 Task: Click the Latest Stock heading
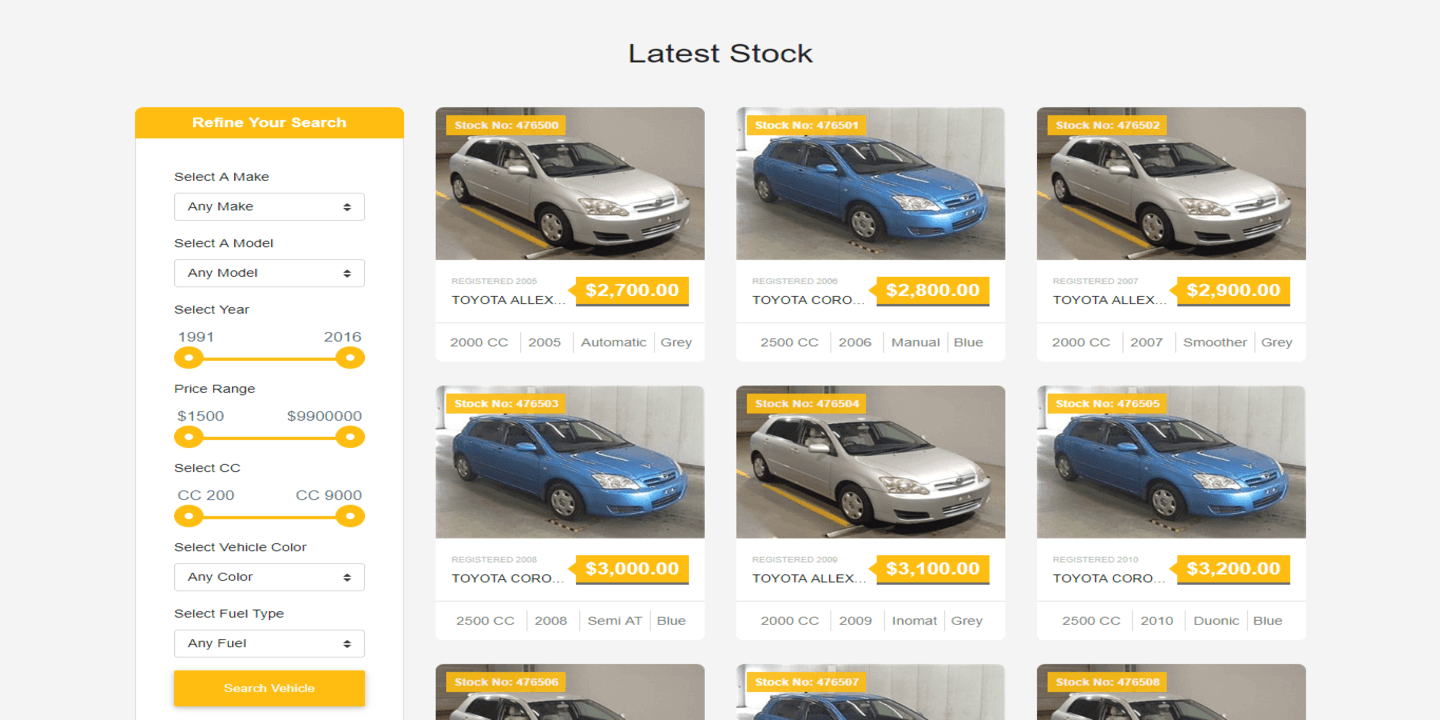click(x=720, y=53)
